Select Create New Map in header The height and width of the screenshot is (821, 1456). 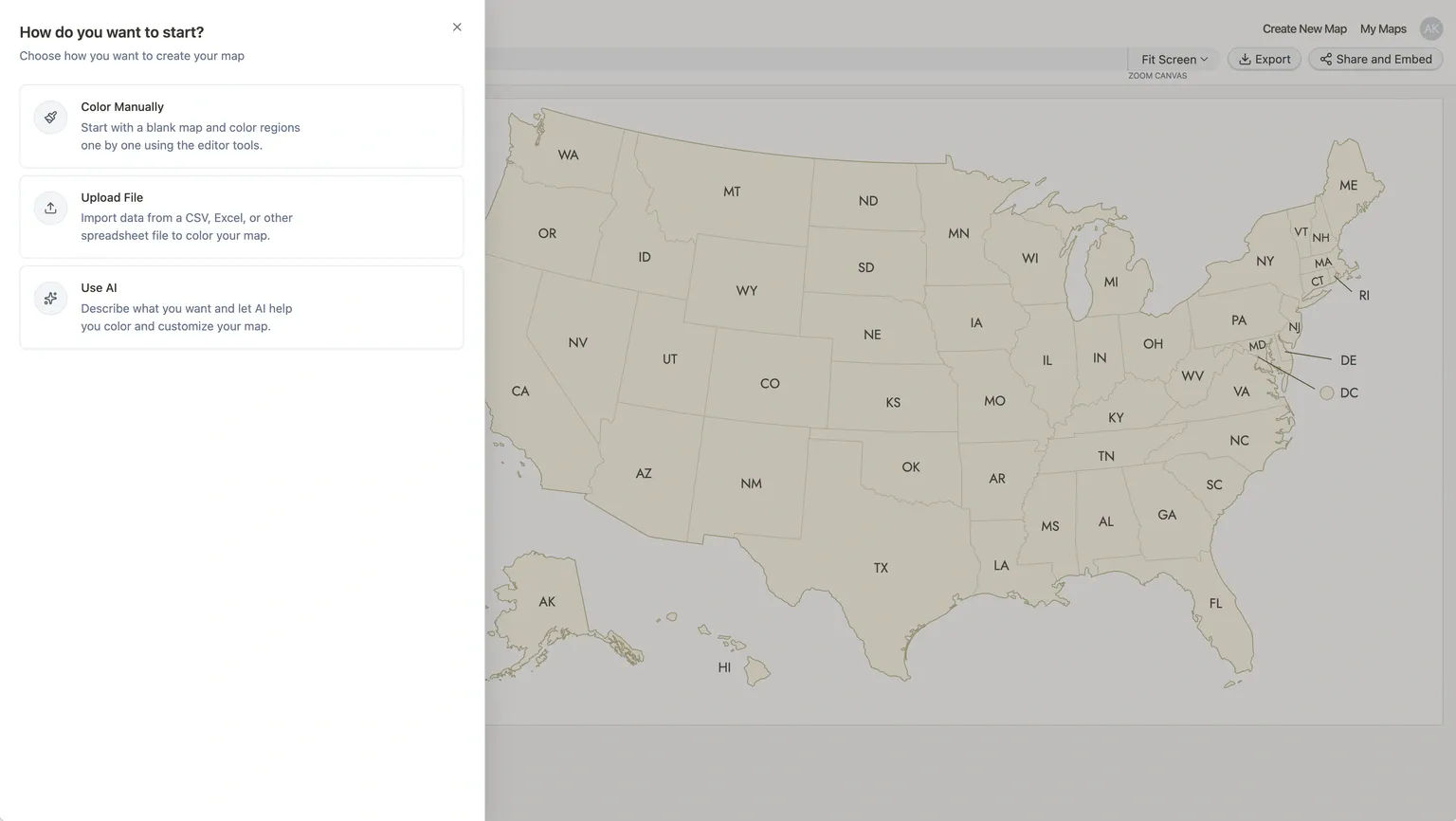[x=1303, y=29]
